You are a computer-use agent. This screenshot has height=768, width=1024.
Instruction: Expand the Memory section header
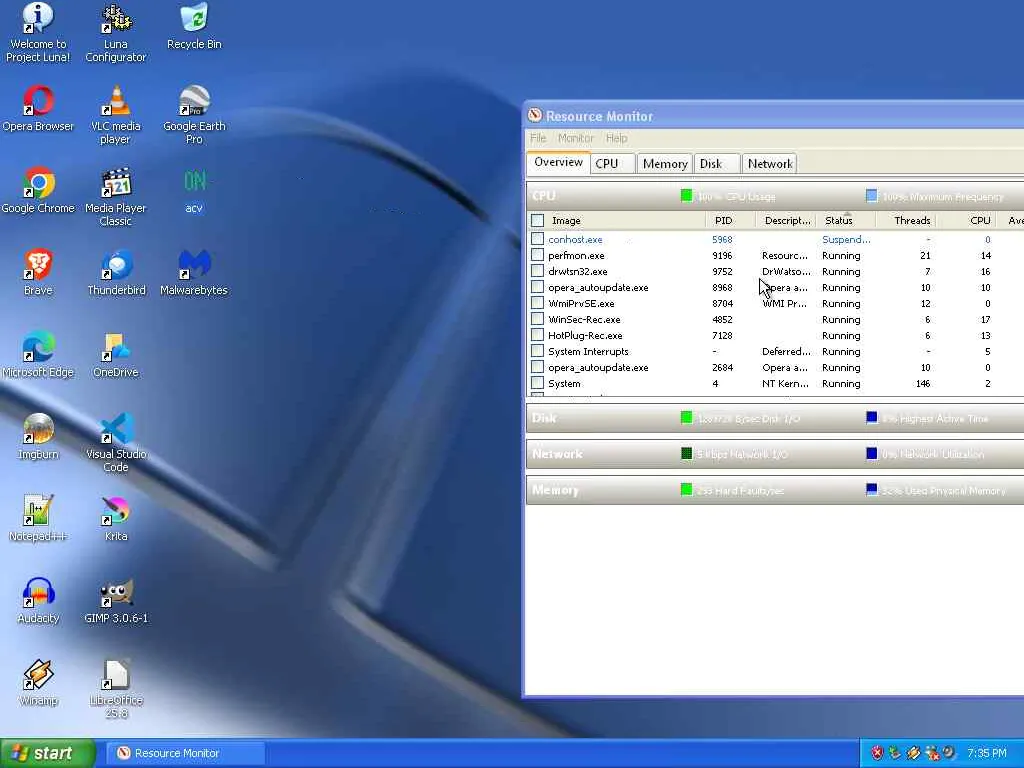[775, 490]
